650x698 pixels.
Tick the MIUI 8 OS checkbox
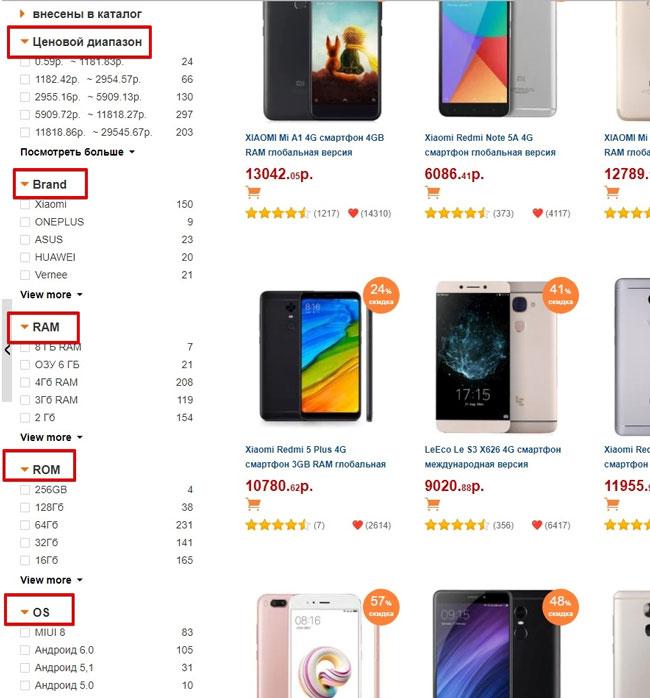(x=25, y=632)
